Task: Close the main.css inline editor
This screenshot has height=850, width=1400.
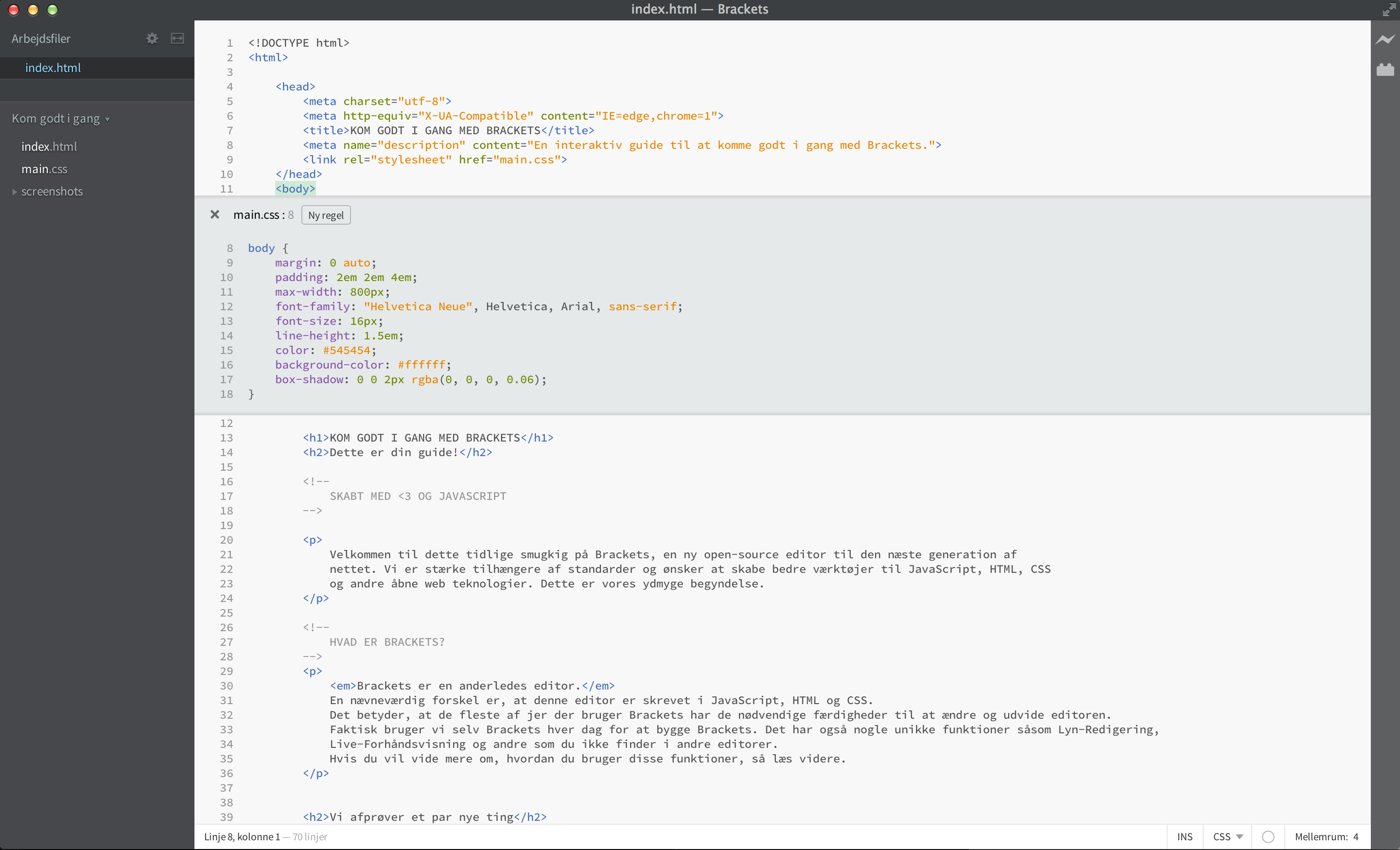Action: click(215, 215)
